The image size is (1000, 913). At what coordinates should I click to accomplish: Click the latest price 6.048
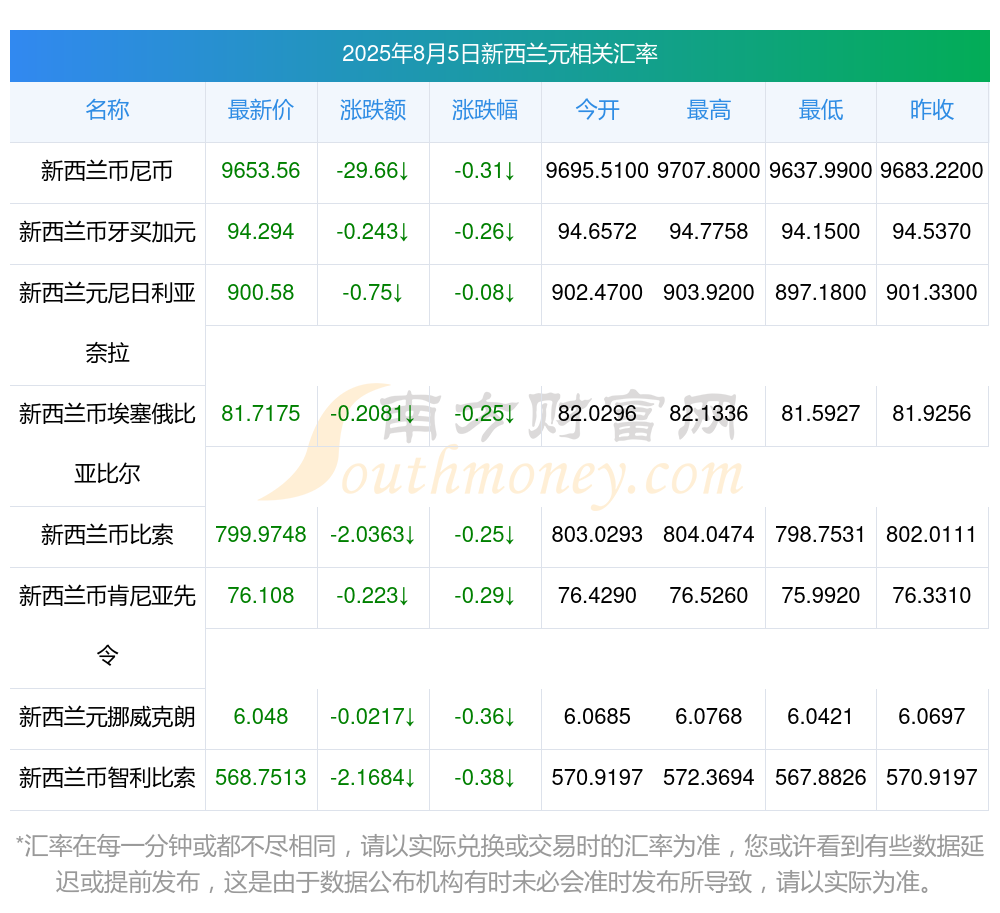261,717
